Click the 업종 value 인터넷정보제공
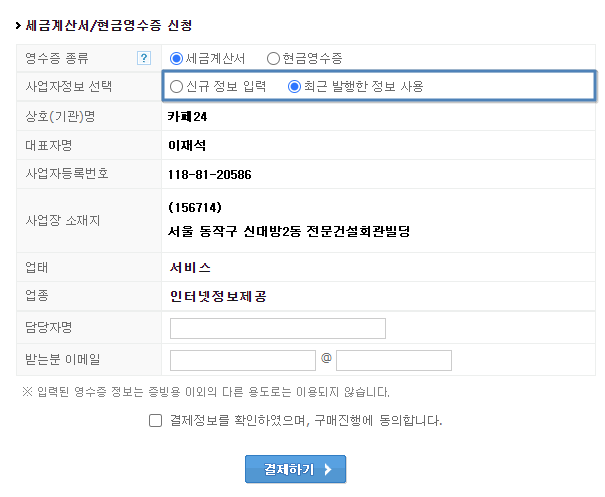This screenshot has height=497, width=605. pos(218,296)
